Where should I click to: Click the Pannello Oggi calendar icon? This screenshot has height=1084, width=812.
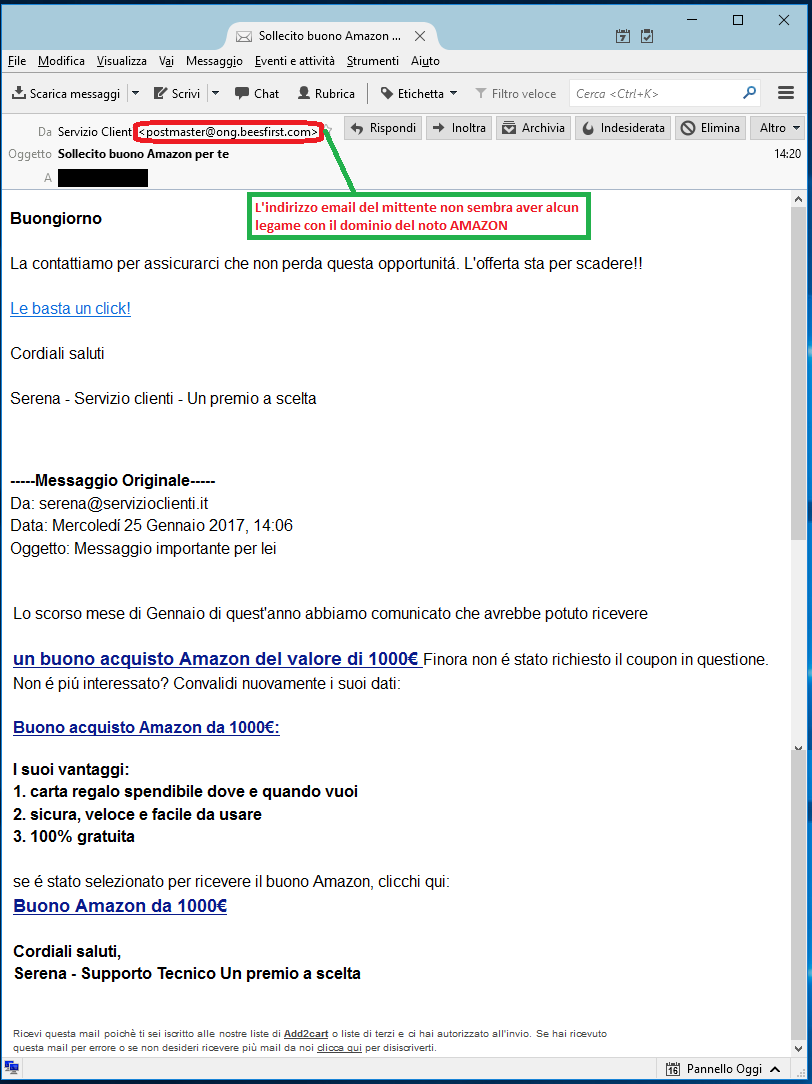click(x=672, y=1069)
